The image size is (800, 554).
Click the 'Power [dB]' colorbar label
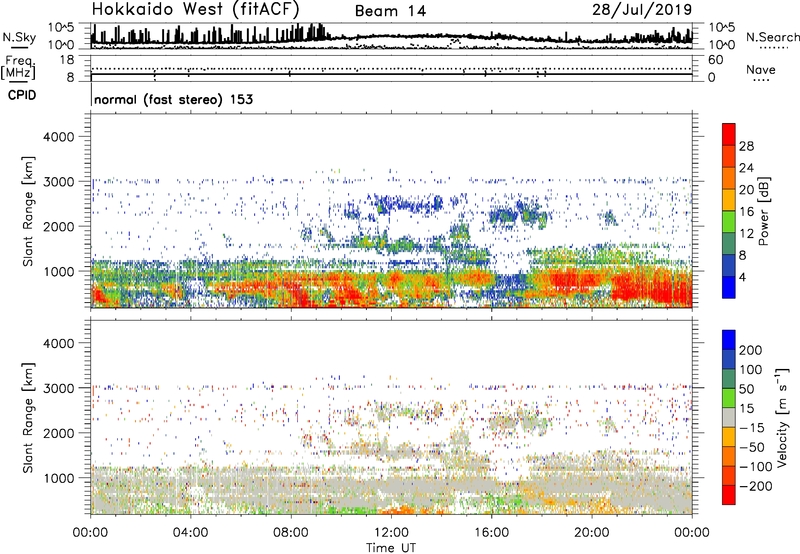point(764,211)
